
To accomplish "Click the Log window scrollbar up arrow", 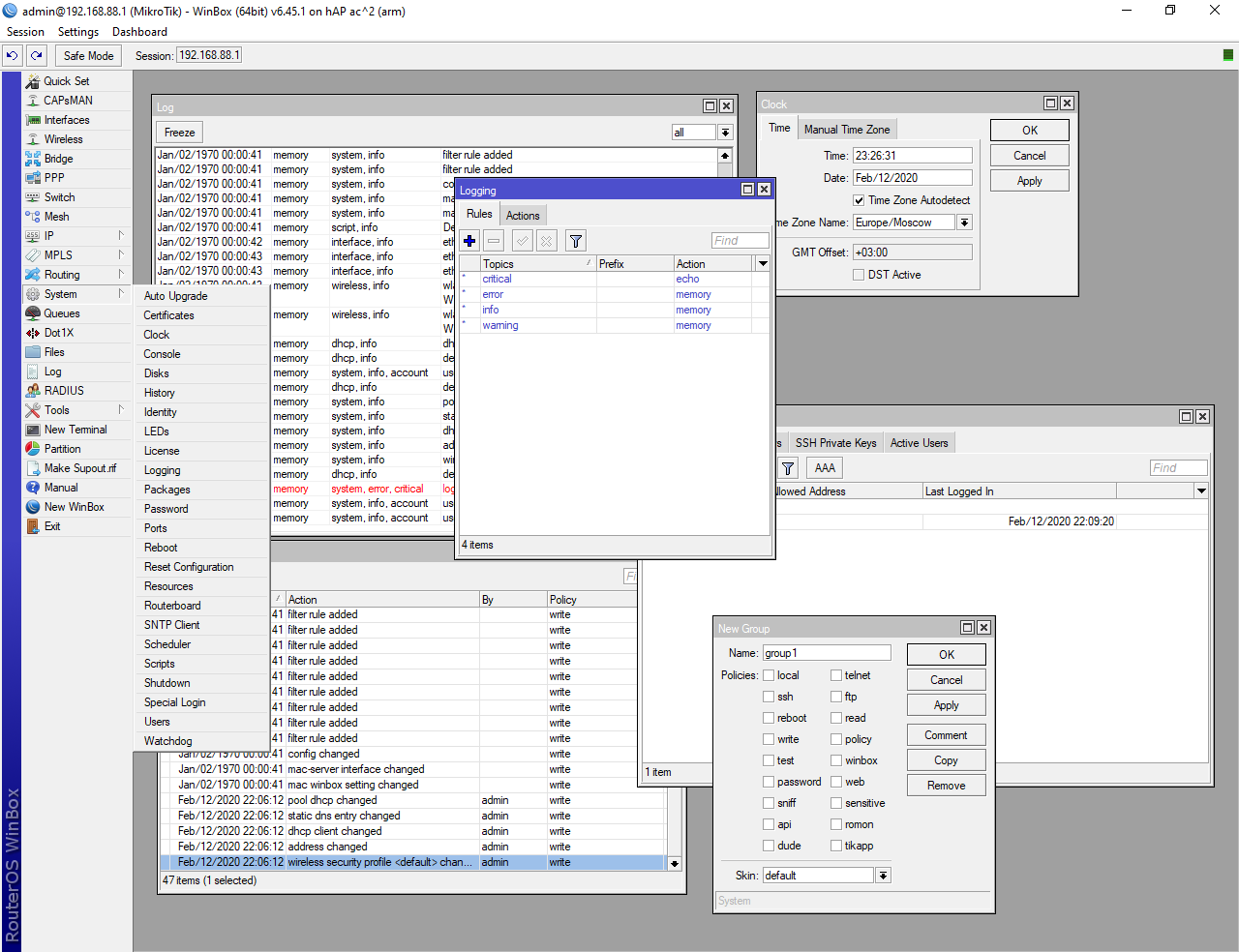I will [725, 156].
